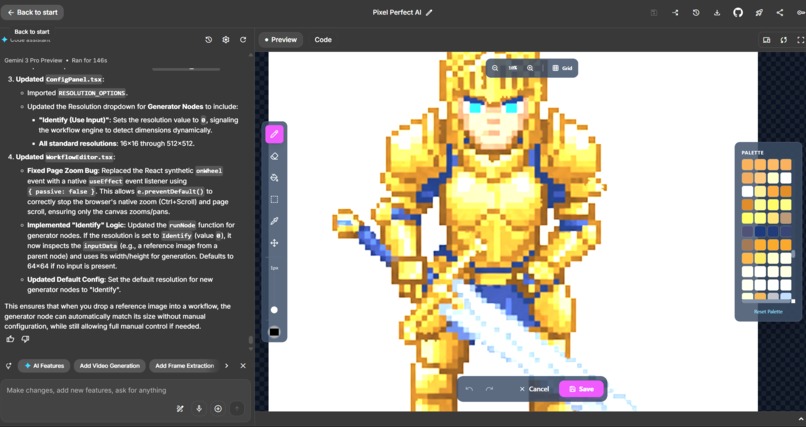
Task: Select the Eyedropper color picker tool
Action: click(x=274, y=221)
